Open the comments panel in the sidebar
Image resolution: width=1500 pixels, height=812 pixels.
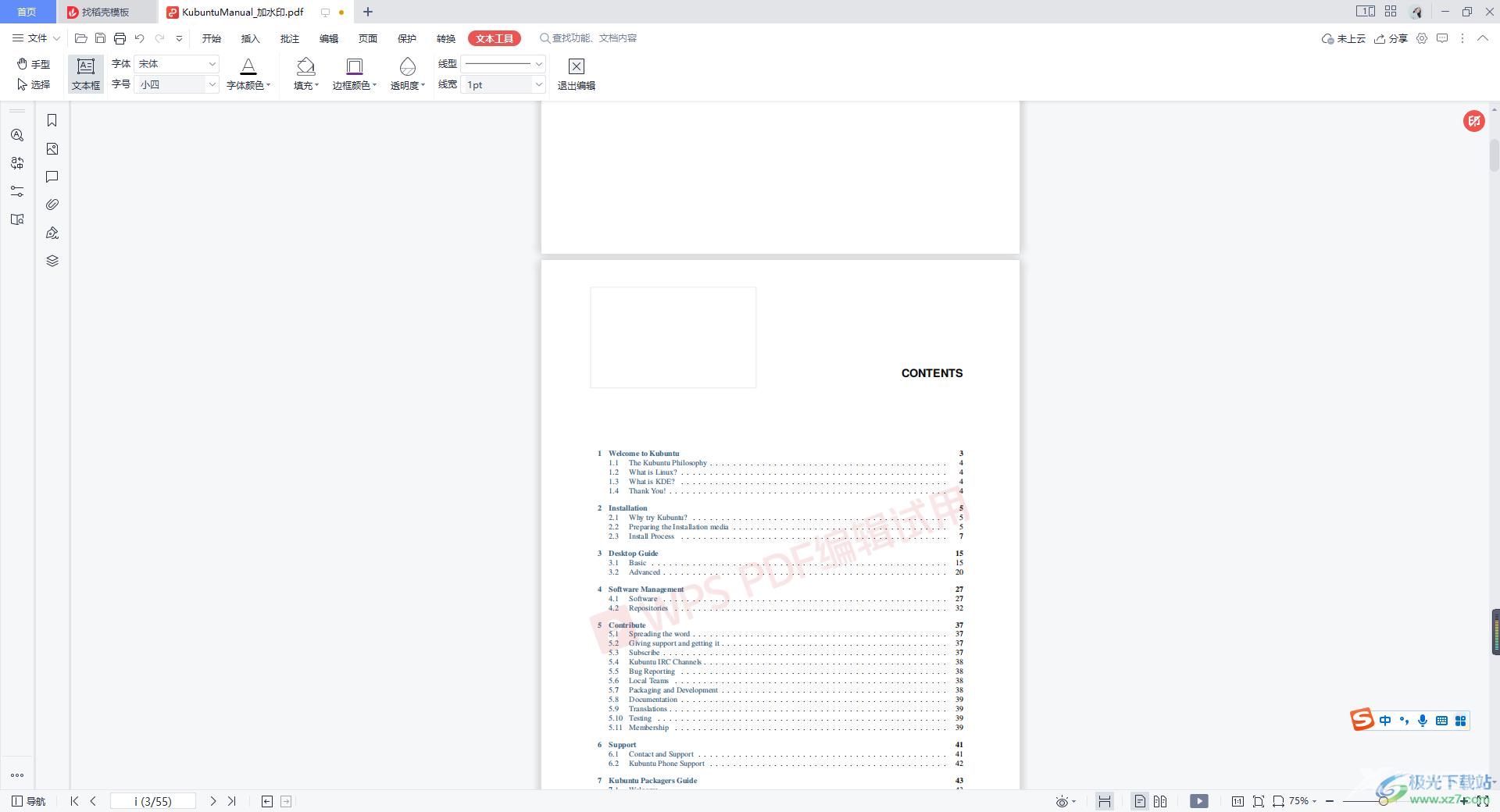52,176
